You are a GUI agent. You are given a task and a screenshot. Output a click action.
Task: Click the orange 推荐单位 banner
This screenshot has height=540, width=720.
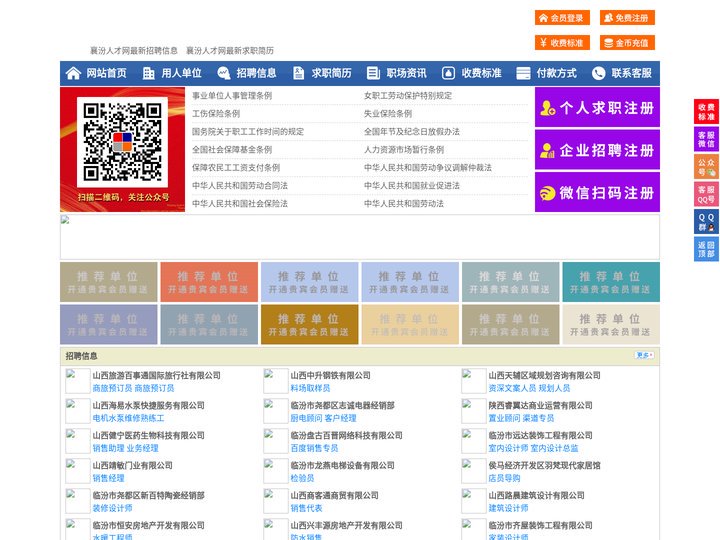(x=209, y=282)
